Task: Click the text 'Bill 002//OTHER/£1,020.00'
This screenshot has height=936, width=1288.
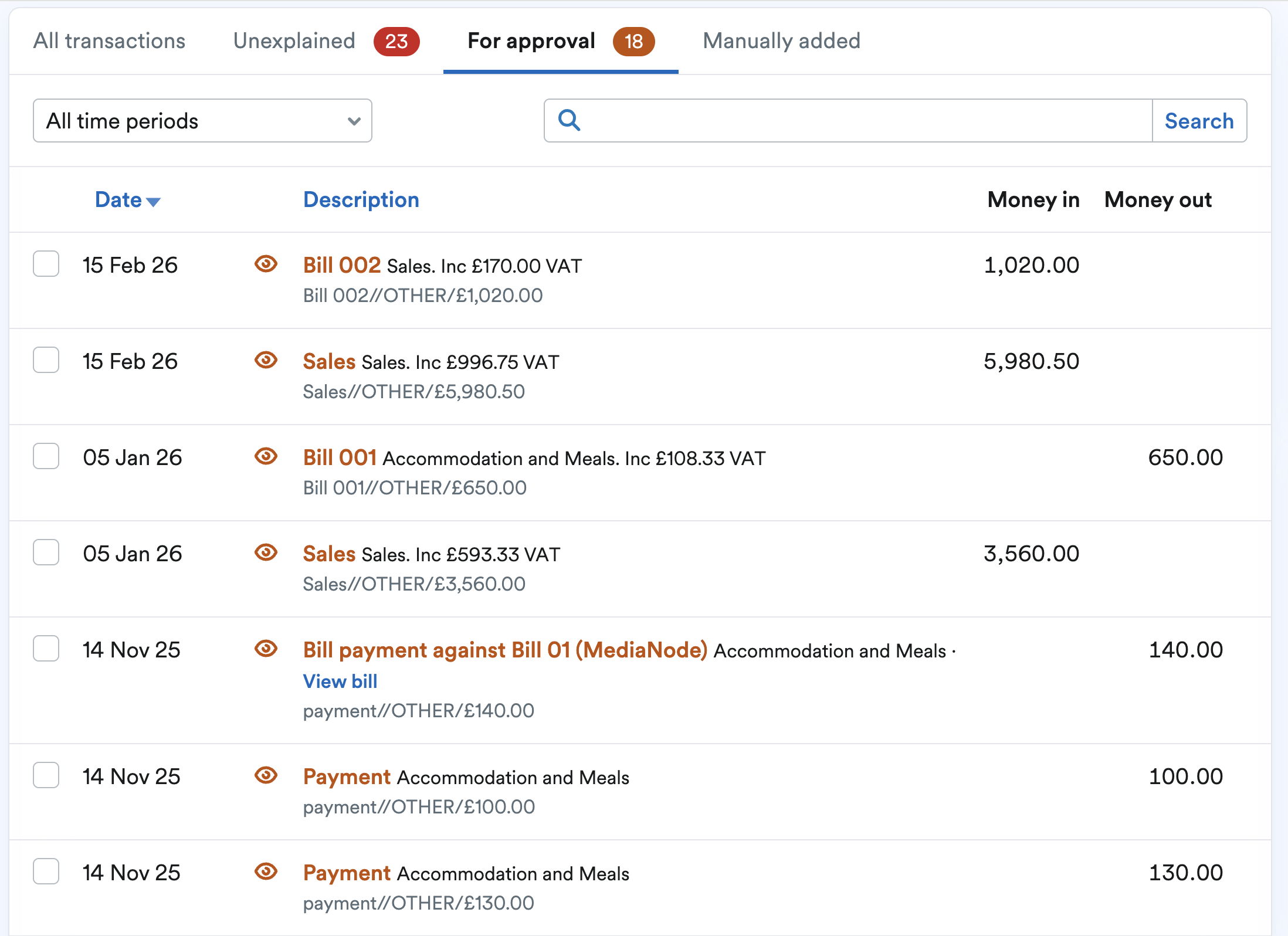Action: (x=423, y=296)
